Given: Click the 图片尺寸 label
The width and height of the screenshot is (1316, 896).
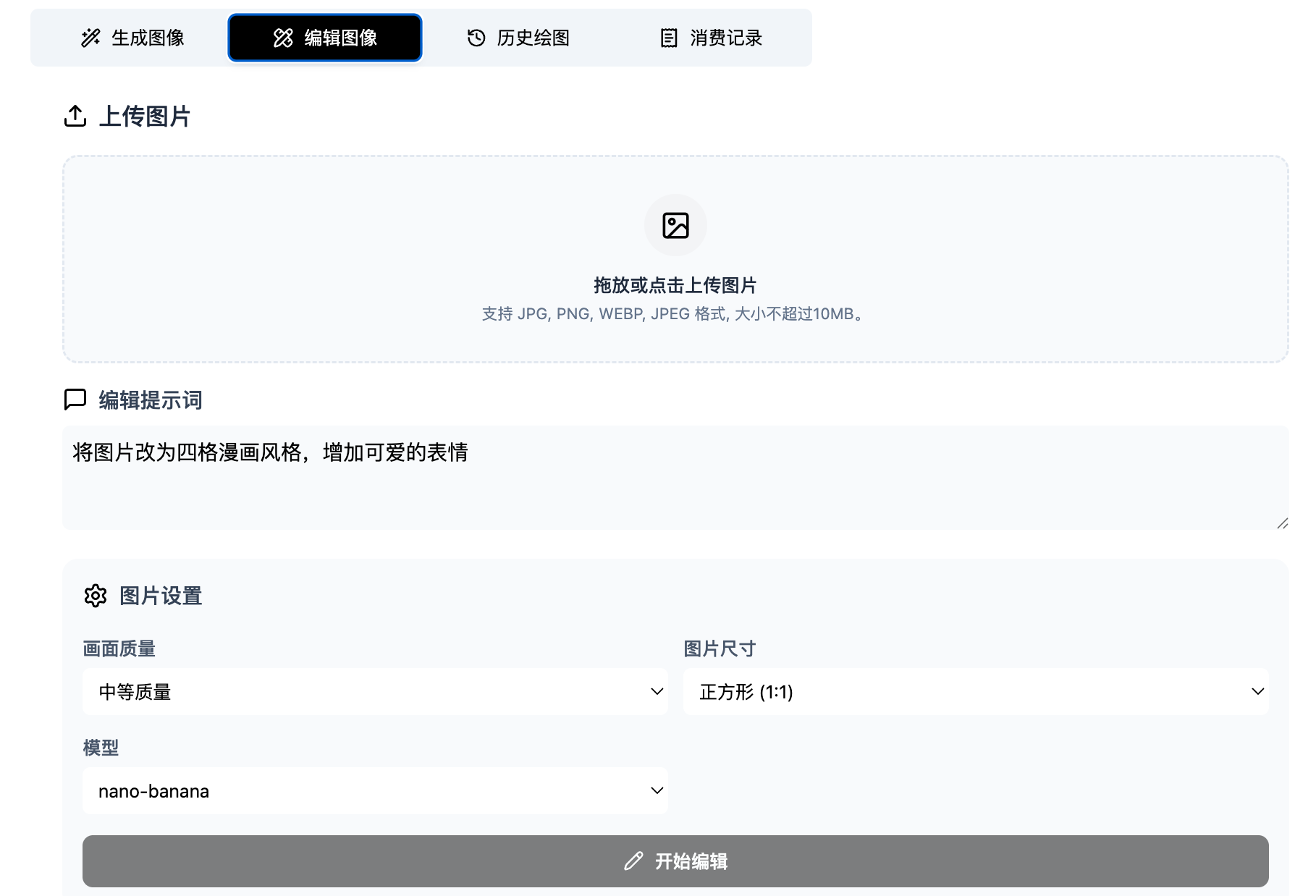Looking at the screenshot, I should (720, 648).
